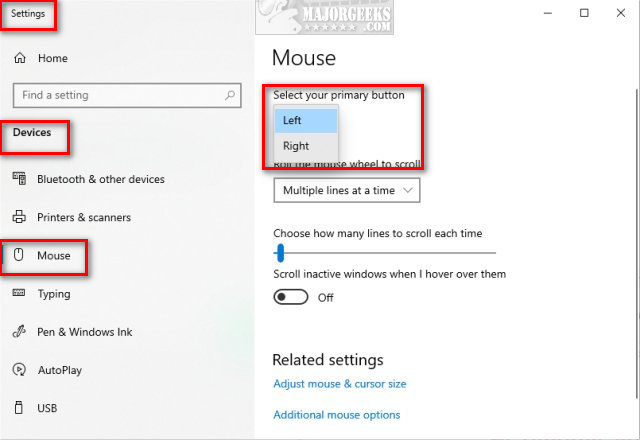Click the Bluetooth & other devices icon
640x440 pixels.
tap(19, 179)
